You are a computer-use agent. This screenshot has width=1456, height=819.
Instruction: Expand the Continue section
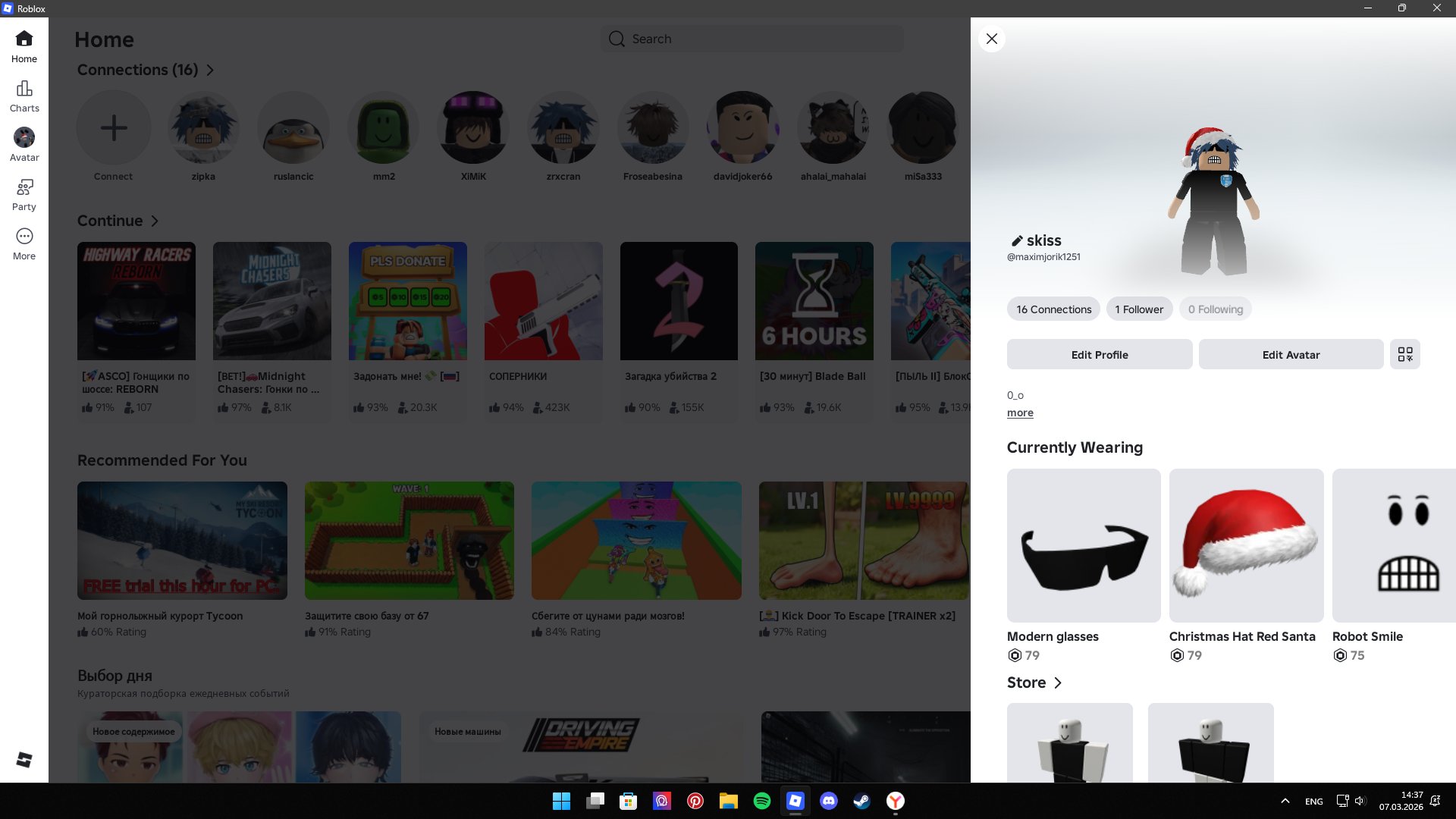coord(118,221)
